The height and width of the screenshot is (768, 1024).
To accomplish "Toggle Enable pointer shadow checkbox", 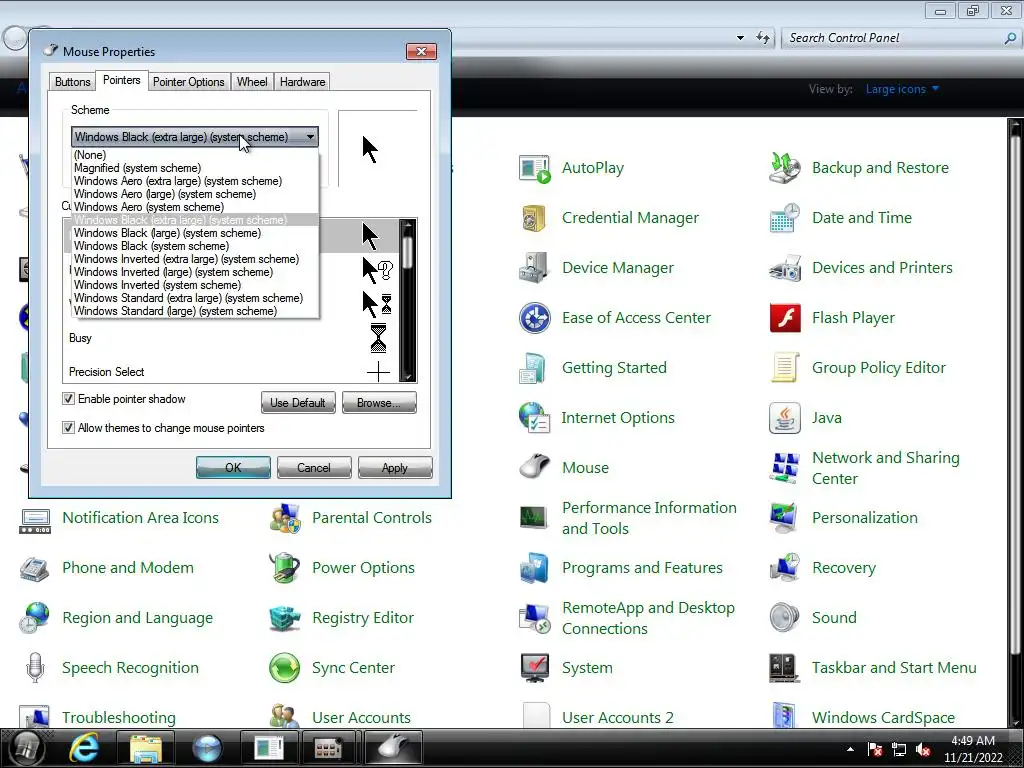I will point(68,399).
